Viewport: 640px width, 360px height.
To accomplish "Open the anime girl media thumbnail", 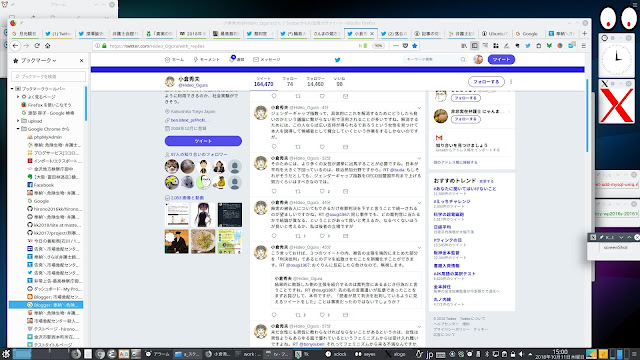I will point(203,214).
